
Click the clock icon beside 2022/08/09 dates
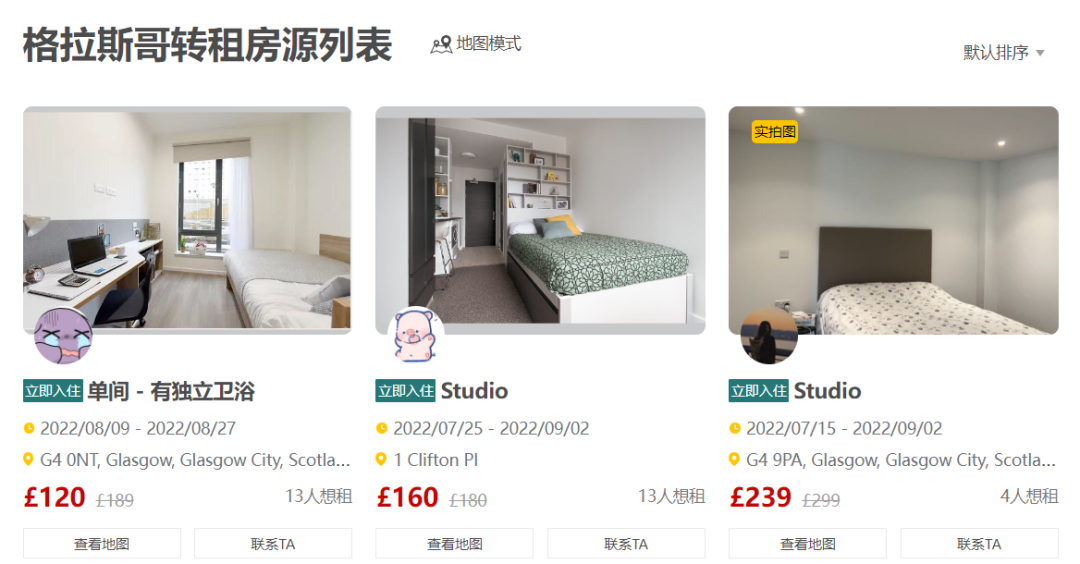coord(29,428)
